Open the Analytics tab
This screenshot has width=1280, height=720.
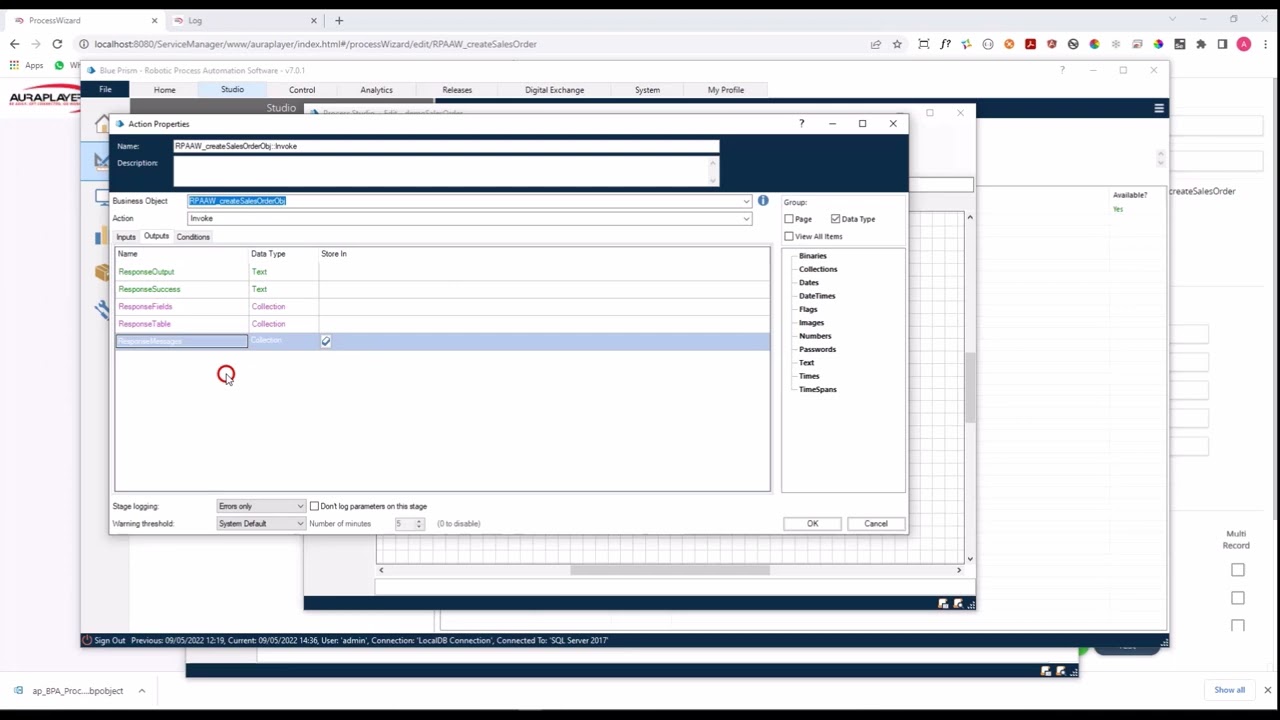tap(376, 90)
